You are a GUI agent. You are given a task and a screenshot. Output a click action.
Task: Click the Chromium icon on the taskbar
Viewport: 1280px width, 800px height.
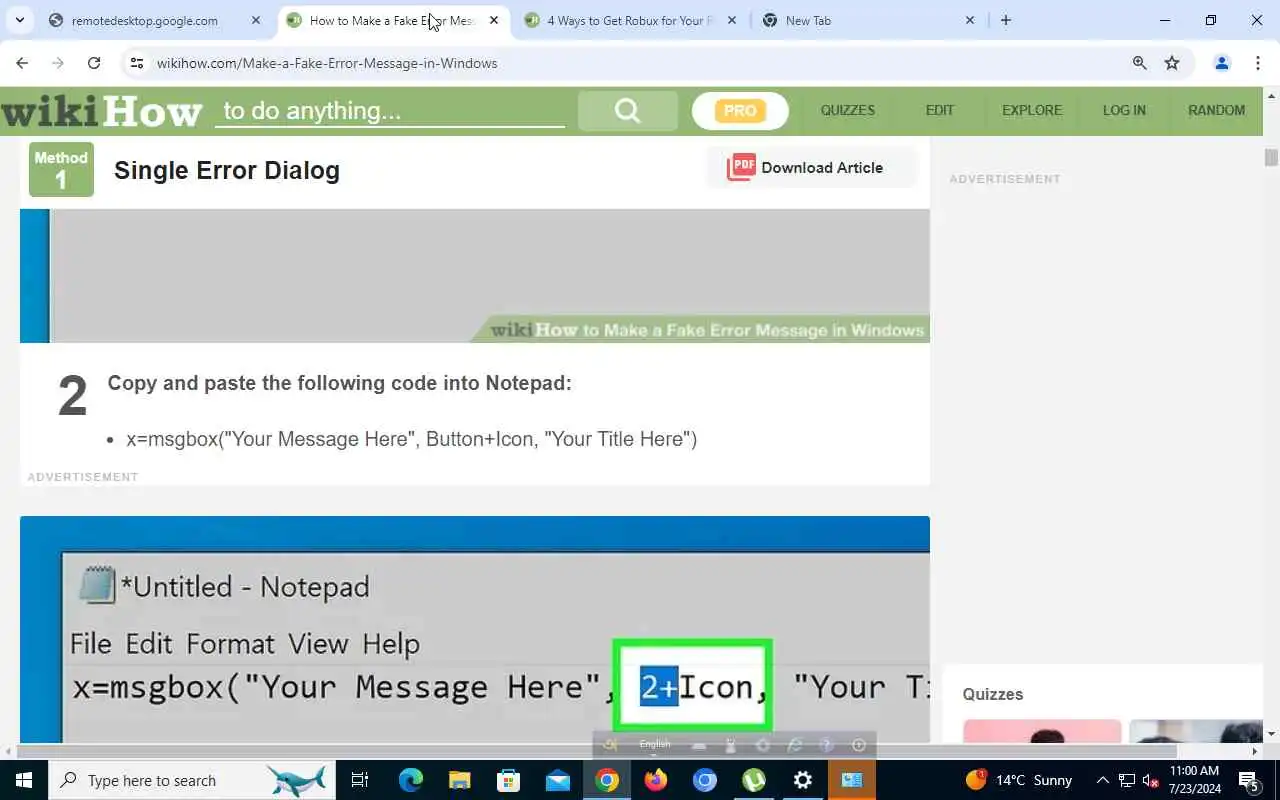point(705,780)
